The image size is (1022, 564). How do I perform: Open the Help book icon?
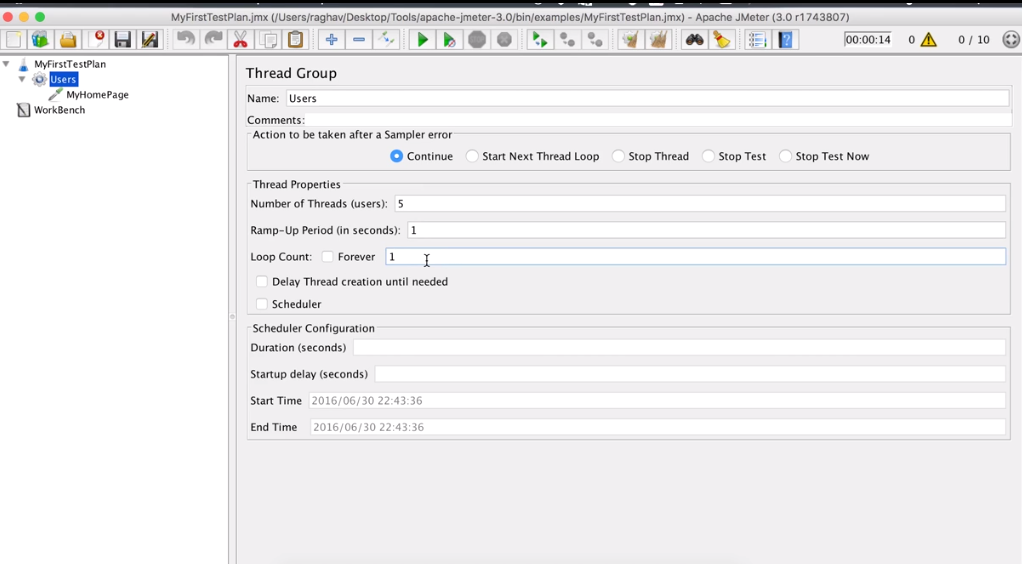785,40
